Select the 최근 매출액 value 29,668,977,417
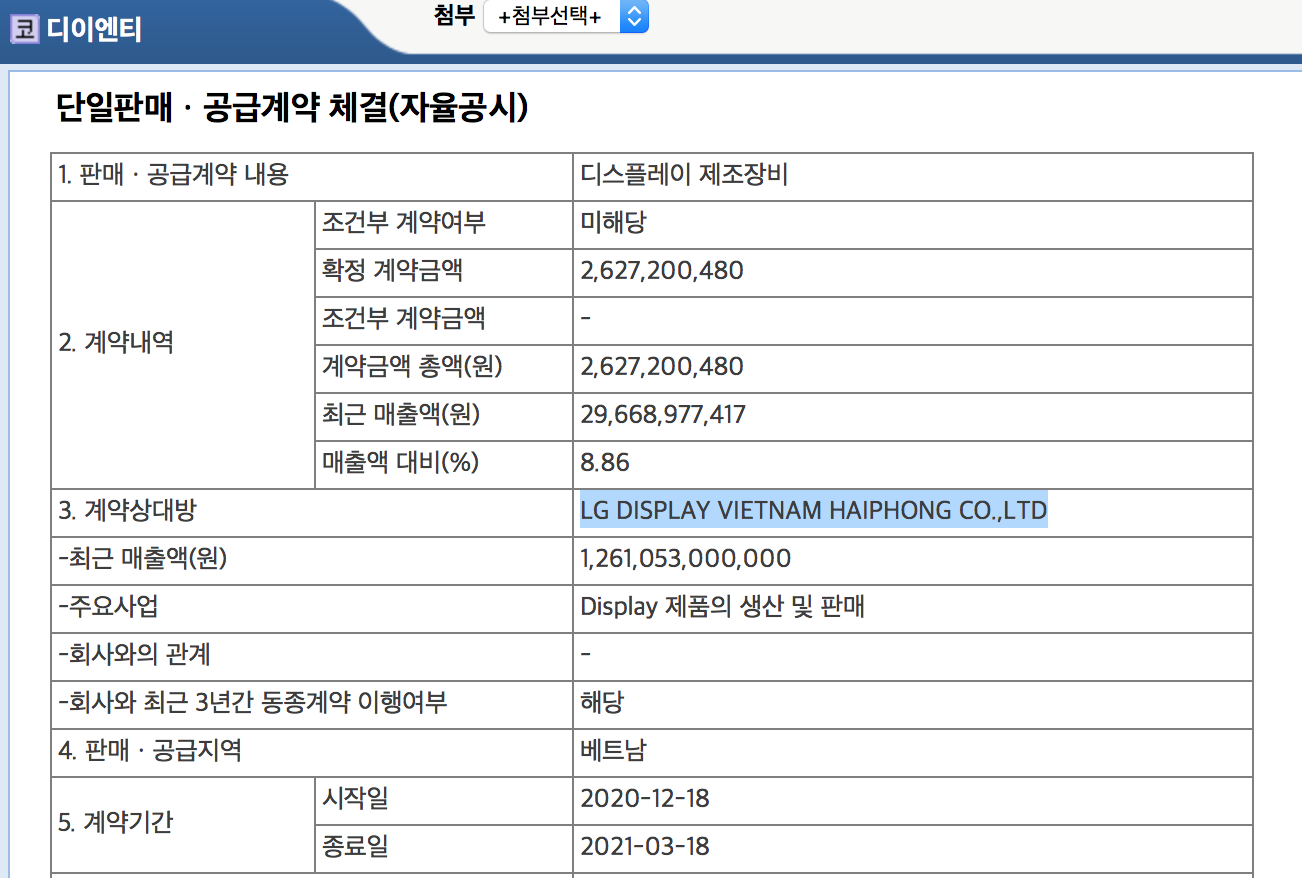 click(663, 415)
